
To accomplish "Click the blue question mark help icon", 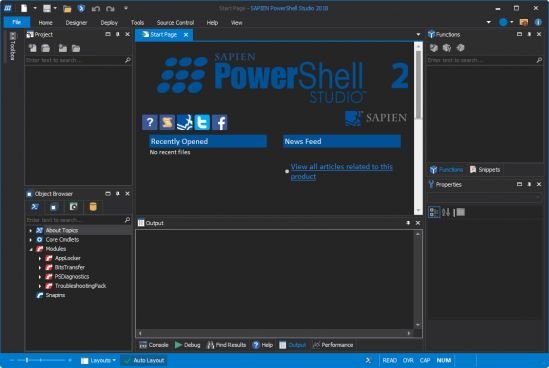I will 150,122.
